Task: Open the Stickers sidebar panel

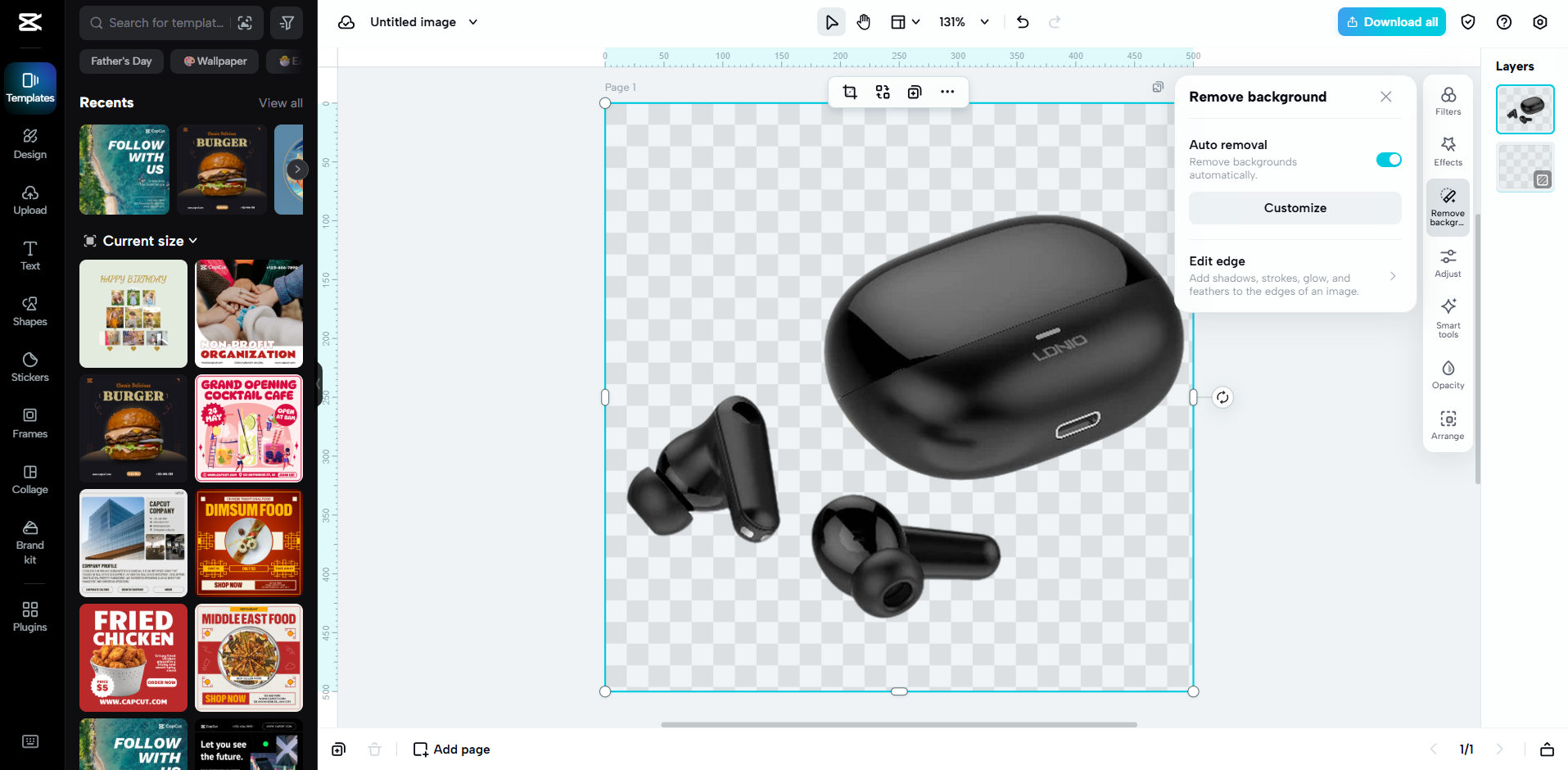Action: (x=30, y=367)
